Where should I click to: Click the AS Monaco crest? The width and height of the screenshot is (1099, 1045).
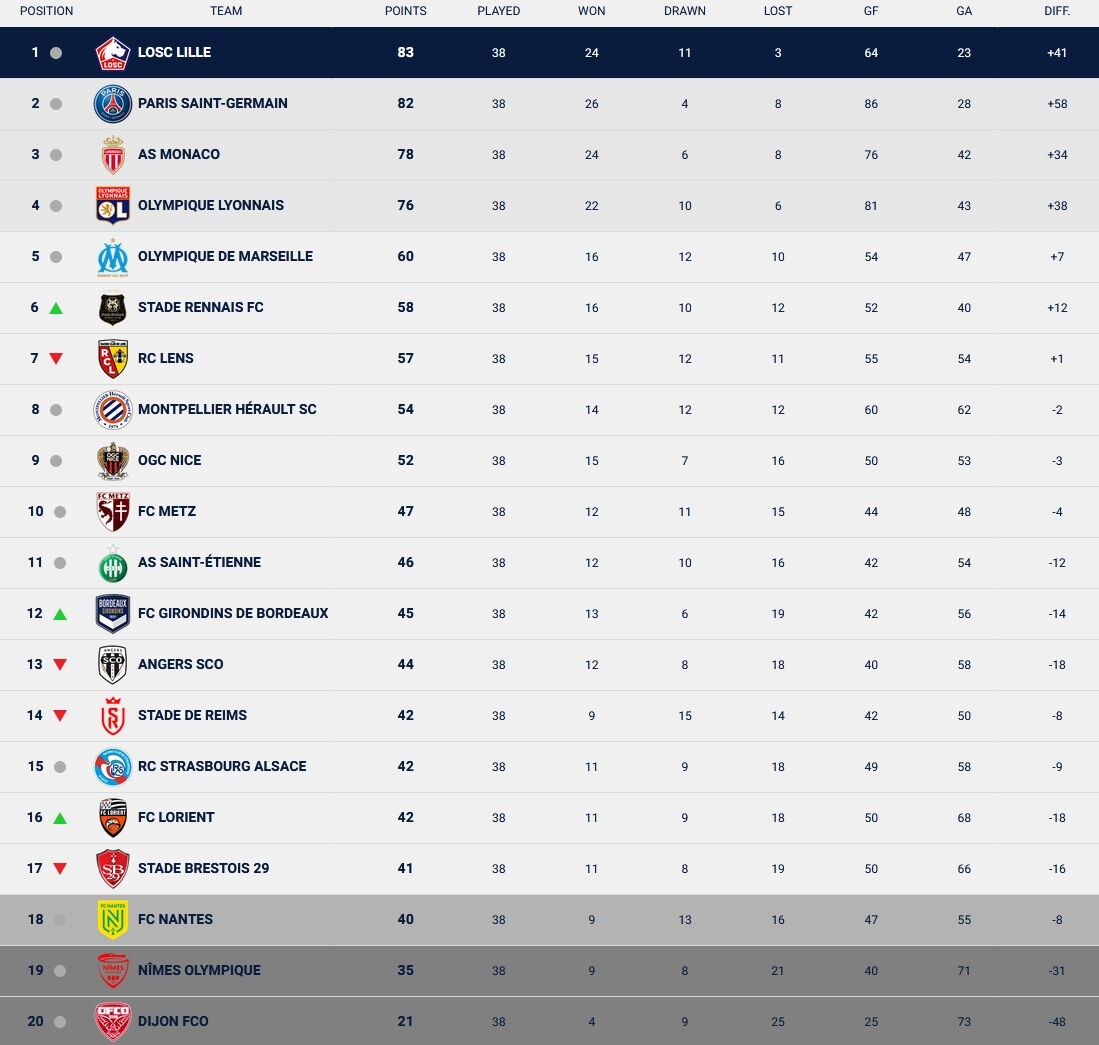tap(112, 155)
